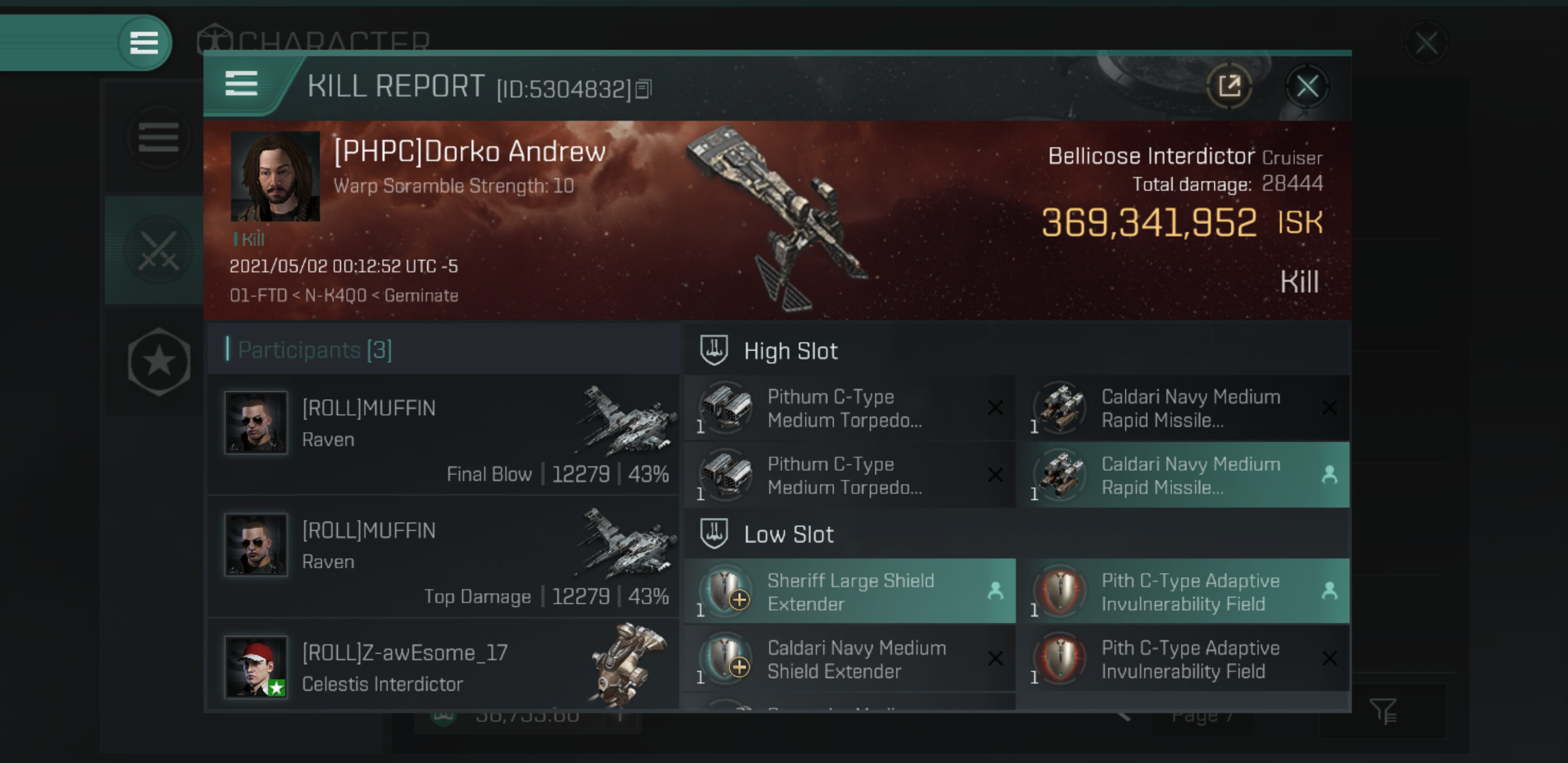This screenshot has height=763, width=1568.
Task: Open Dorko Andrew's character name
Action: coord(470,151)
